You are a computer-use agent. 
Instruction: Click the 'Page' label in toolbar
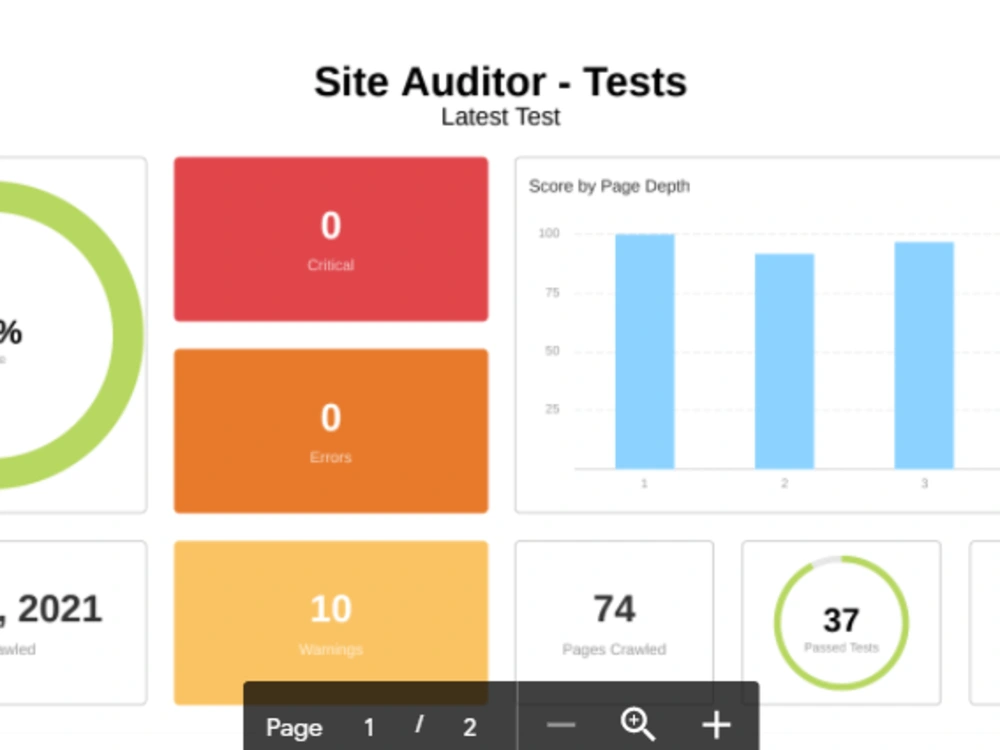tap(294, 728)
